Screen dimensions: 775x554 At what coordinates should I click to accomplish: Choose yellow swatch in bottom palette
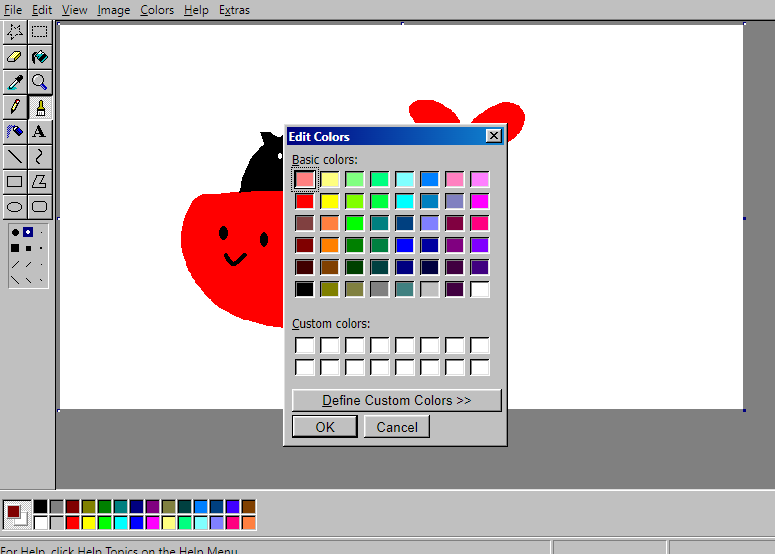click(x=88, y=523)
